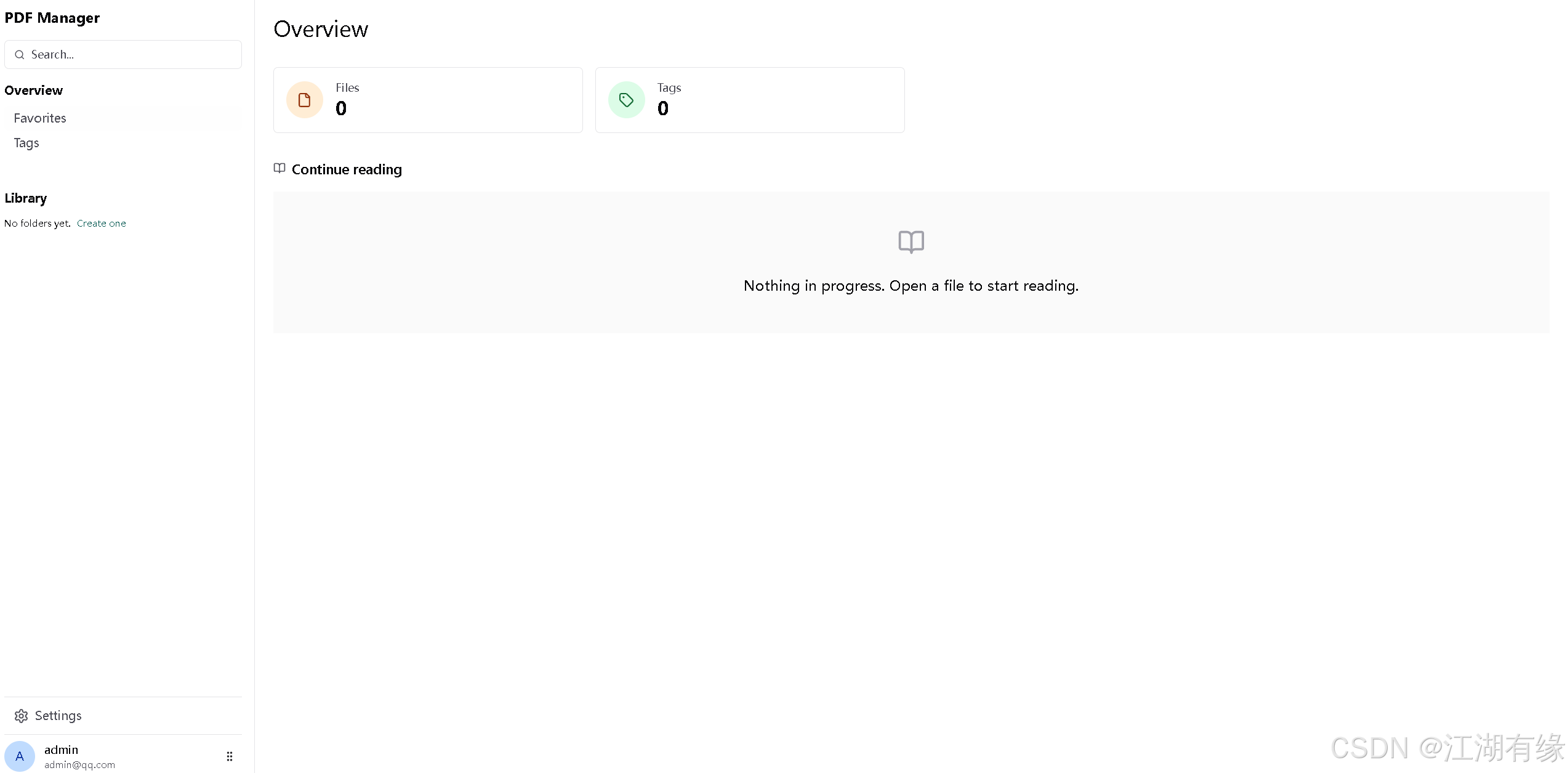Click the large open-book placeholder icon
Image resolution: width=1568 pixels, height=773 pixels.
911,242
